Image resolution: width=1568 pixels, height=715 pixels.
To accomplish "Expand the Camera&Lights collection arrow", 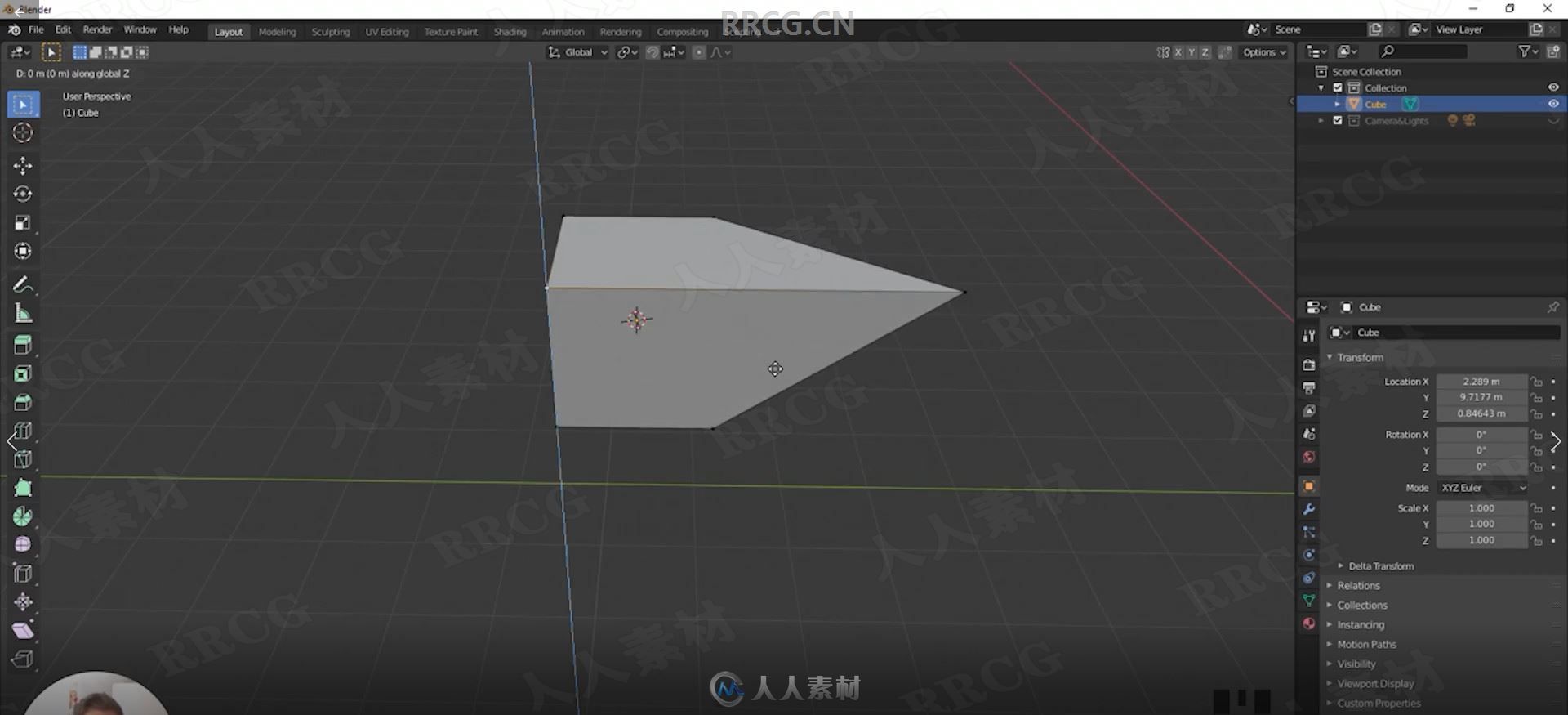I will pyautogui.click(x=1321, y=121).
